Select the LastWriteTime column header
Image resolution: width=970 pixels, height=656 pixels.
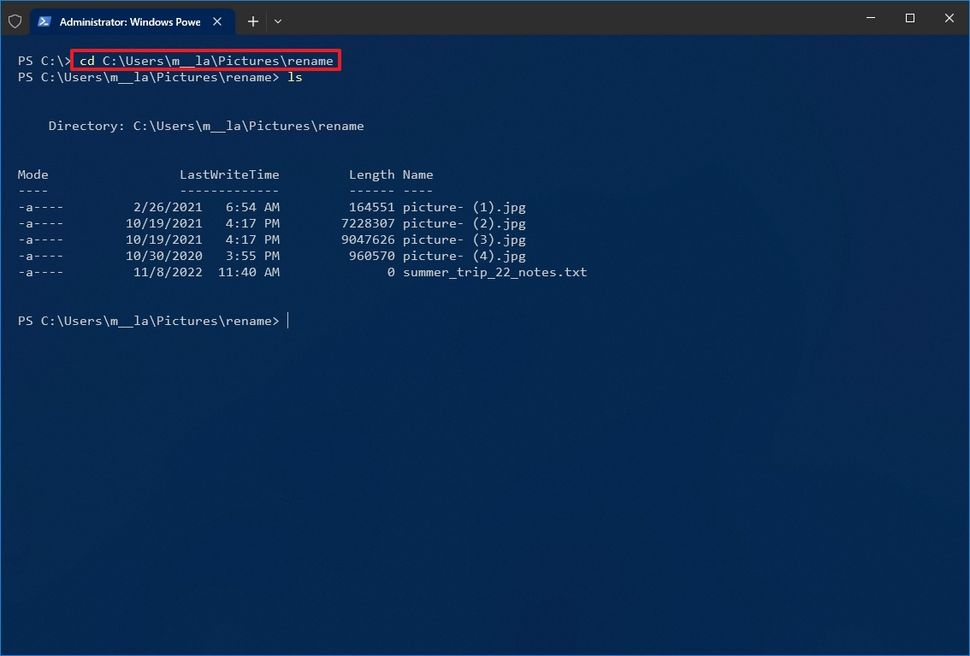(228, 174)
